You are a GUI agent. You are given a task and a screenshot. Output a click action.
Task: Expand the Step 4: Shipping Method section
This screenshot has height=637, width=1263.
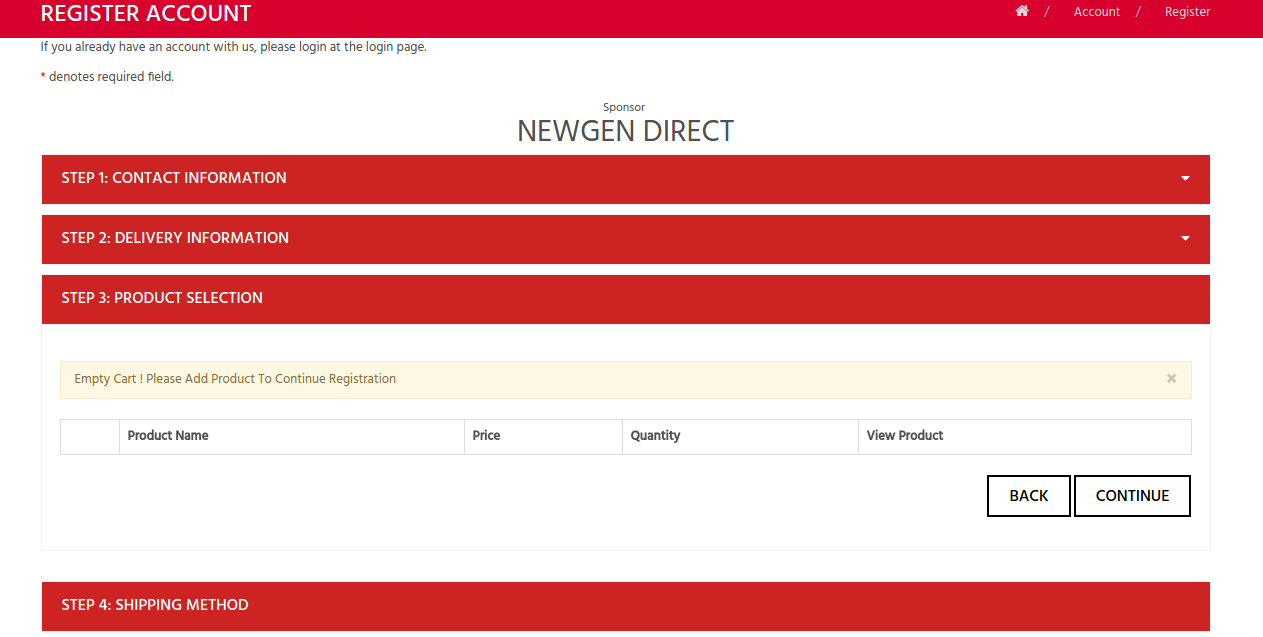tap(626, 606)
